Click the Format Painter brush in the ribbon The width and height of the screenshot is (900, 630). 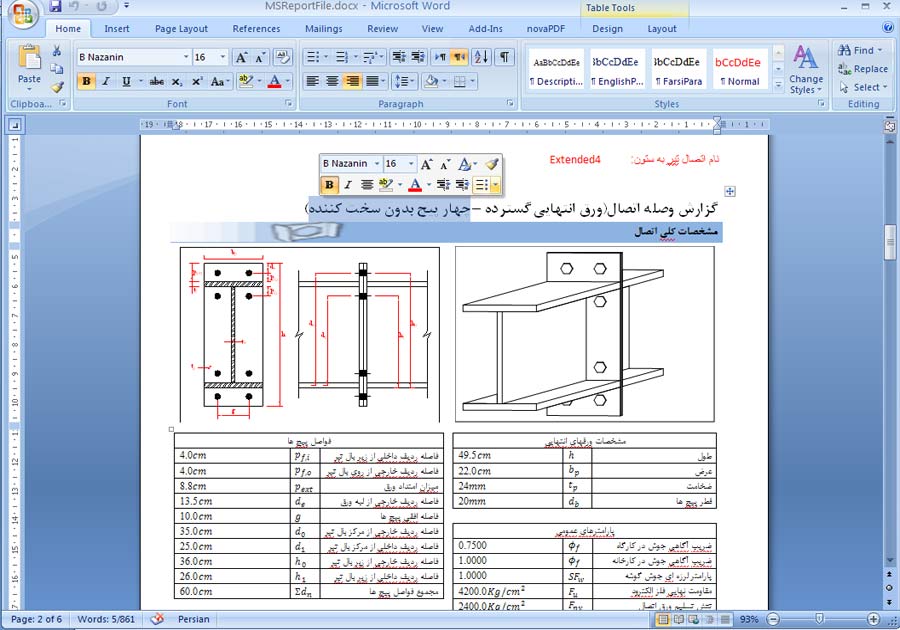coord(57,87)
